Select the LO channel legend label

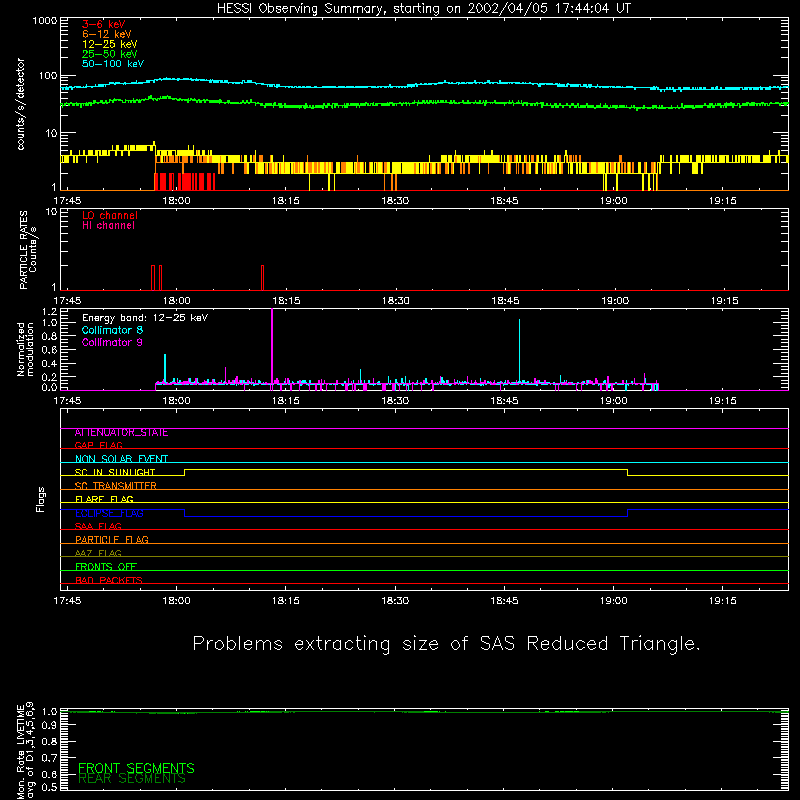click(110, 215)
